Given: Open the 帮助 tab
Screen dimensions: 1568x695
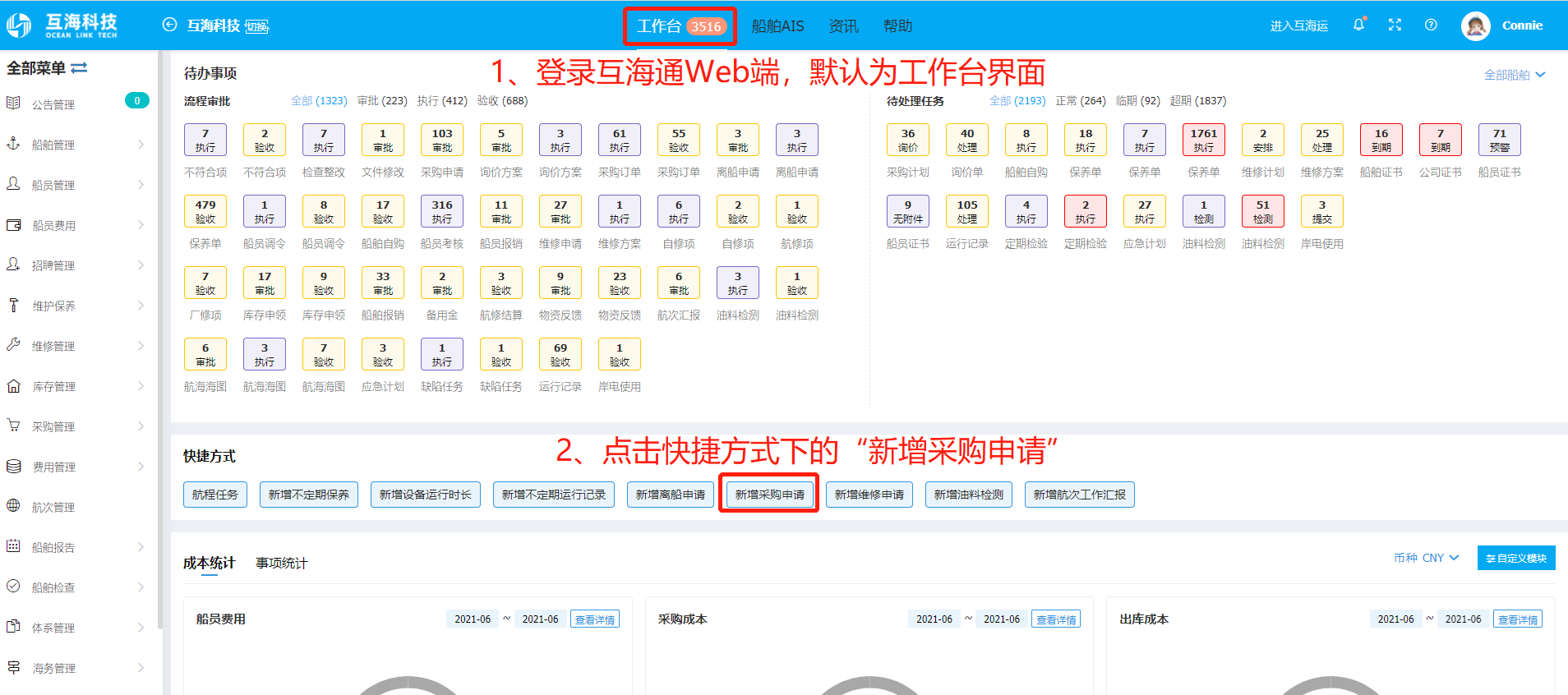Looking at the screenshot, I should pyautogui.click(x=897, y=26).
